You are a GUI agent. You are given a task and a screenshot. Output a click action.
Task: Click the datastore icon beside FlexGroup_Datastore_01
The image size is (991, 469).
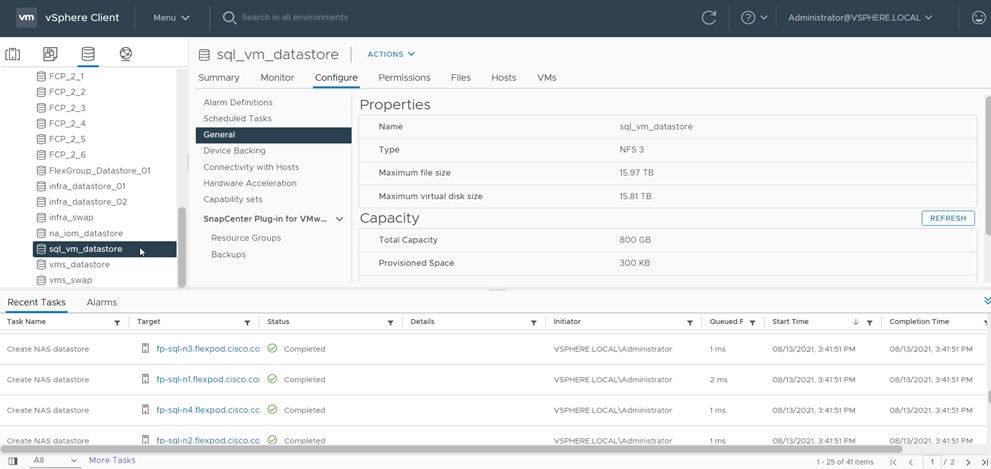[41, 171]
